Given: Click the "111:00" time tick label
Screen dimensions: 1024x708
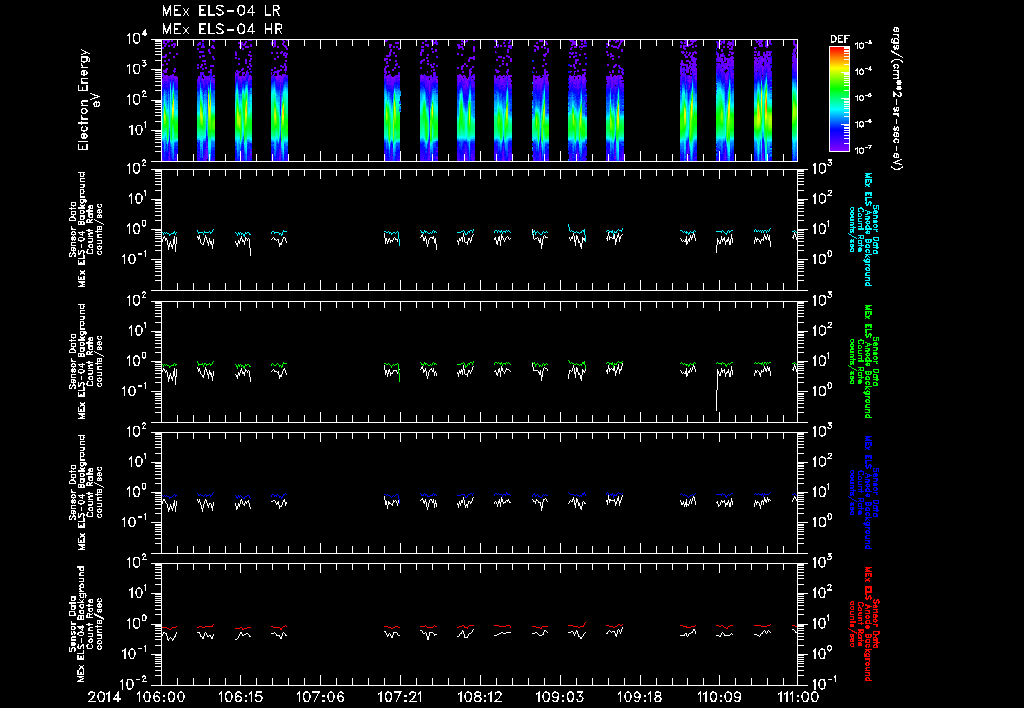Looking at the screenshot, I should [x=797, y=697].
